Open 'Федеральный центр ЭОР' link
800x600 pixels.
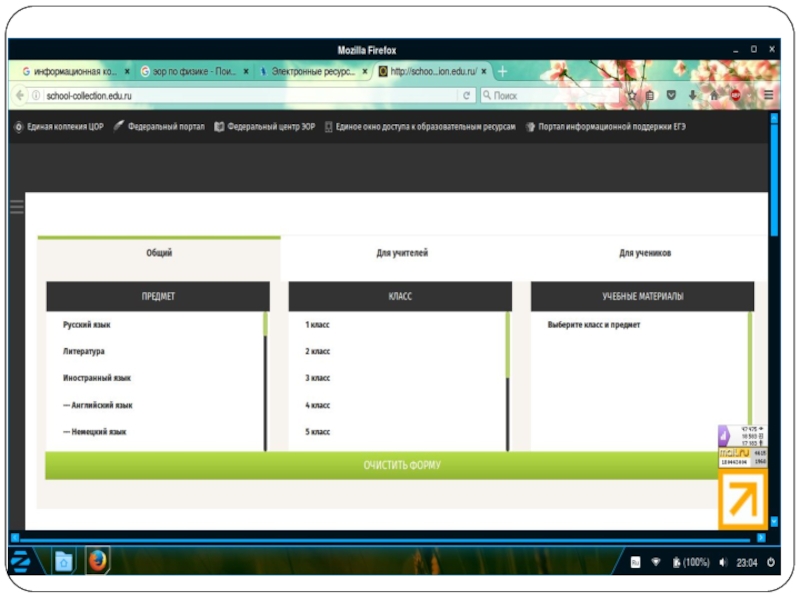pos(265,127)
